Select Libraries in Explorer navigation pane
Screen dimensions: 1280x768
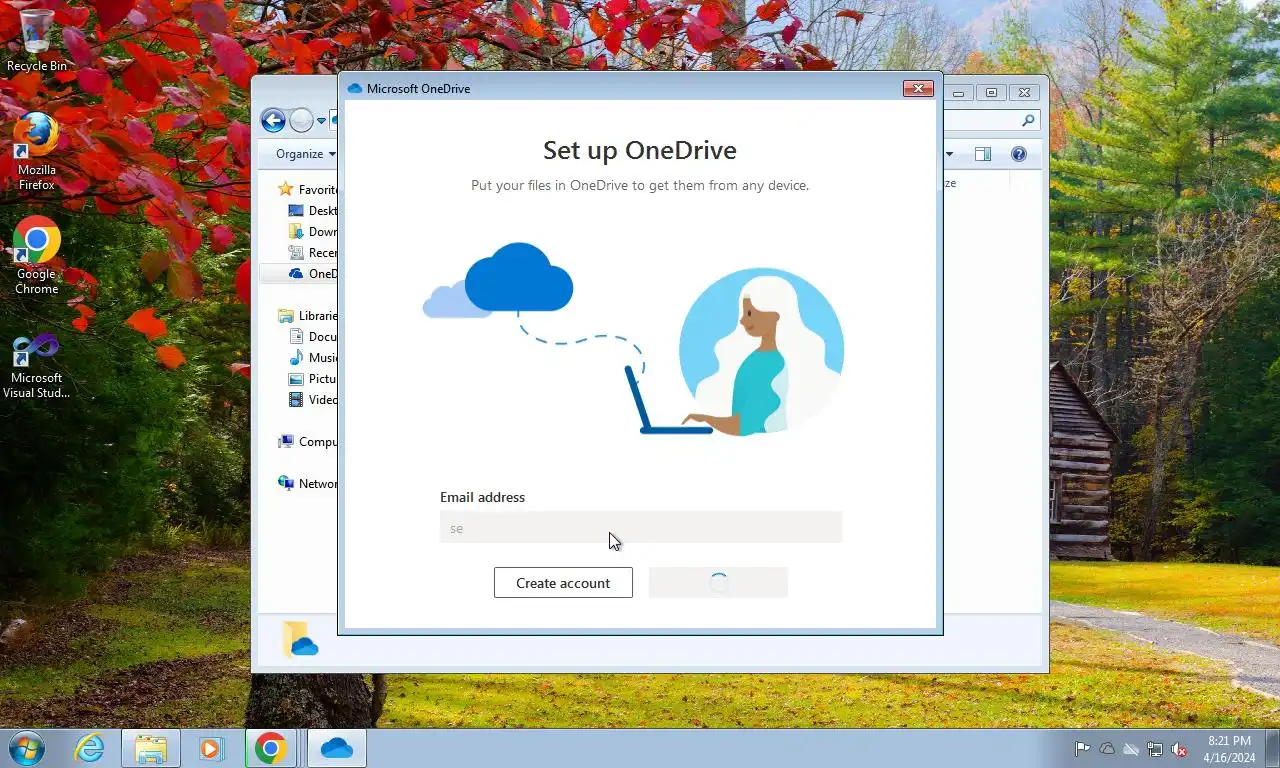click(x=308, y=316)
